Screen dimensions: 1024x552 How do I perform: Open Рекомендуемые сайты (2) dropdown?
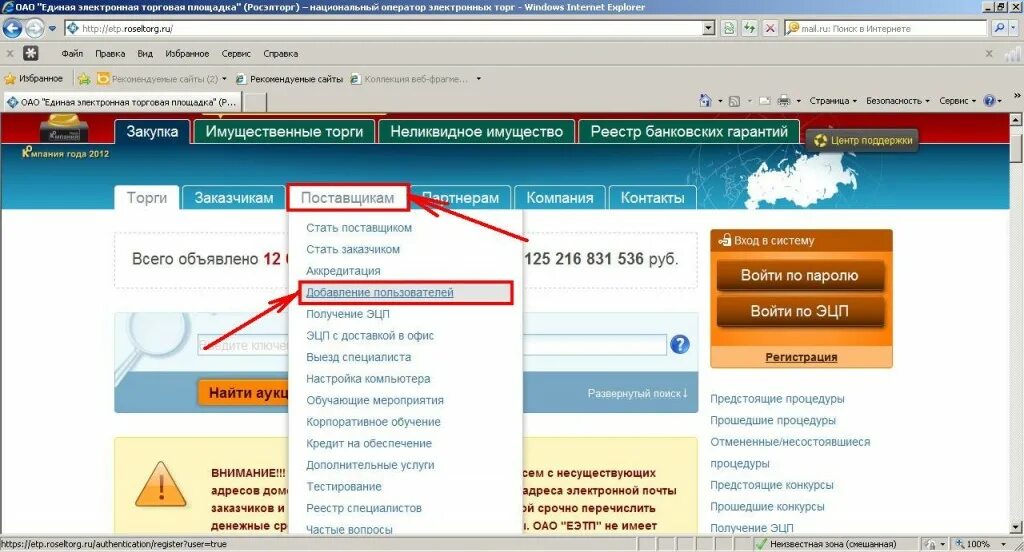[162, 79]
